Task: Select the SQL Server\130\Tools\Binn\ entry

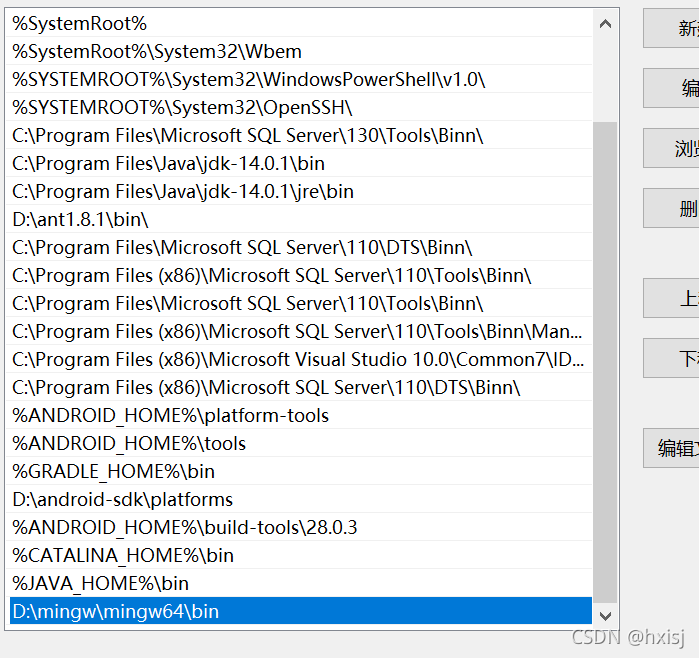Action: [299, 136]
